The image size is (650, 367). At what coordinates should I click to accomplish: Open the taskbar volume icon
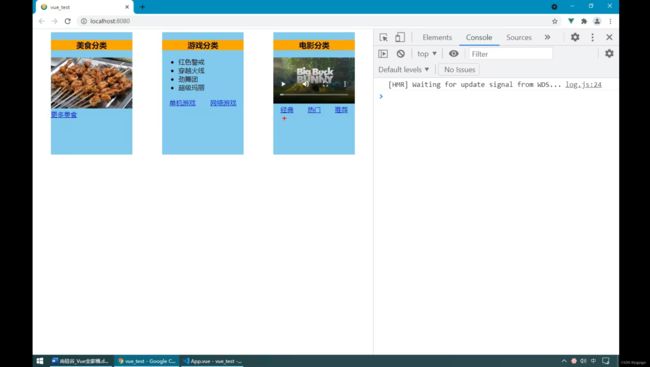click(x=583, y=361)
